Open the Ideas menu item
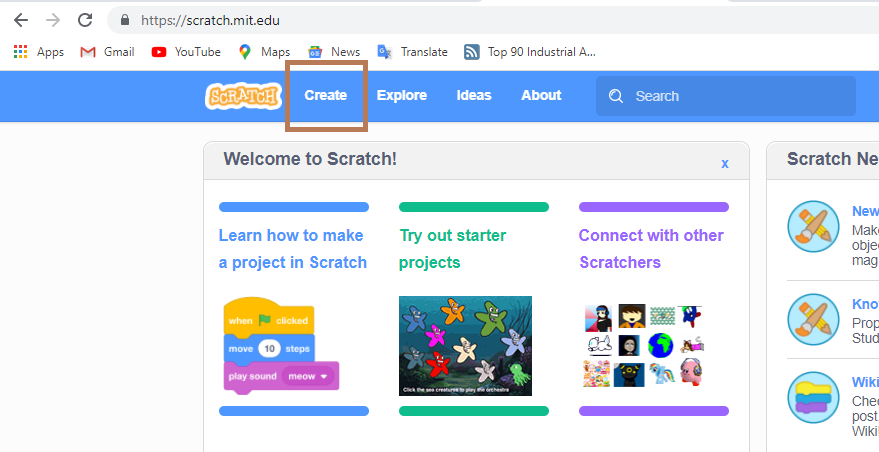Image resolution: width=879 pixels, height=452 pixels. (x=474, y=95)
